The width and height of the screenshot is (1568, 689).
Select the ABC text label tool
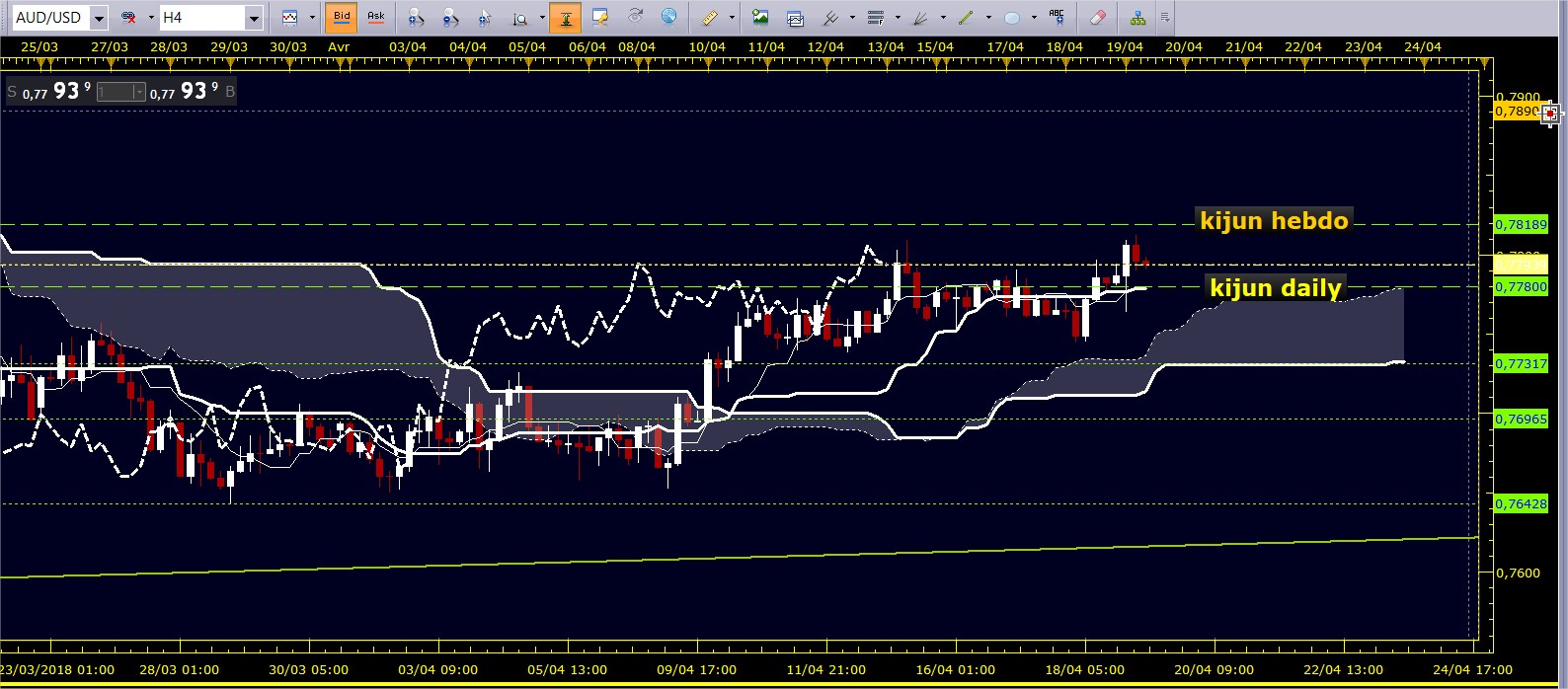pyautogui.click(x=1057, y=18)
